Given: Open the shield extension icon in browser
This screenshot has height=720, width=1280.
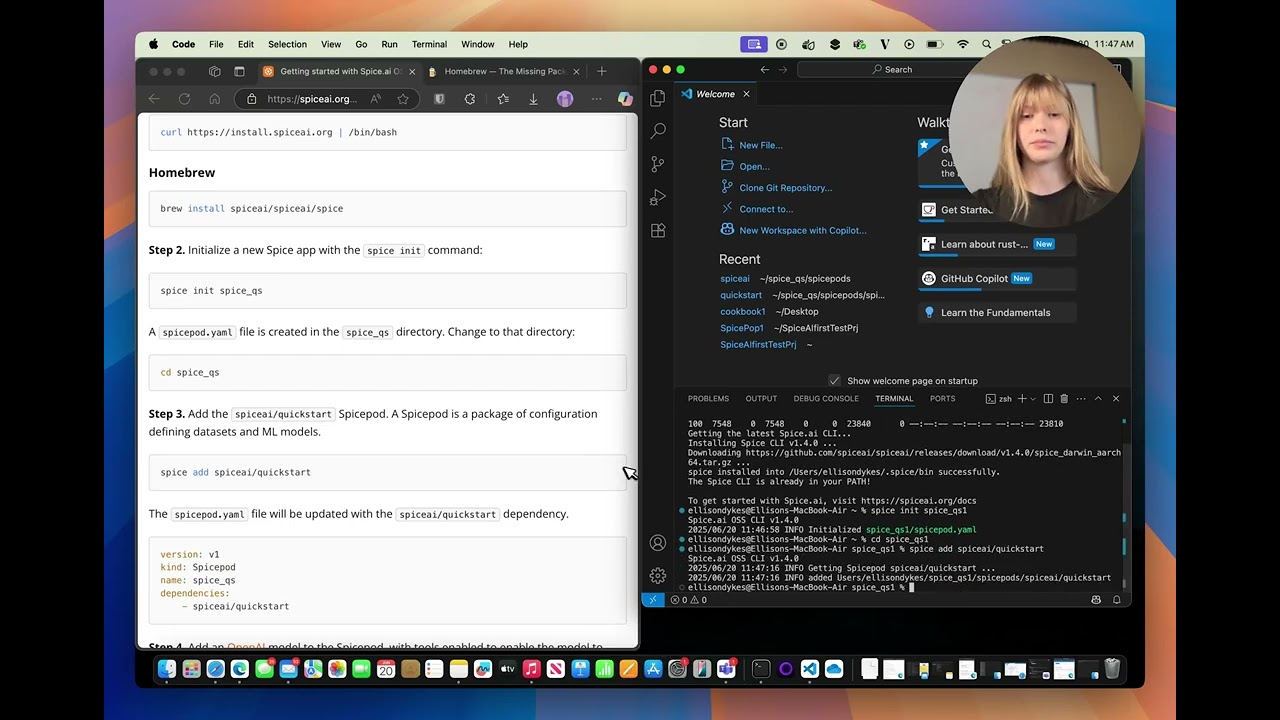Looking at the screenshot, I should pos(439,99).
